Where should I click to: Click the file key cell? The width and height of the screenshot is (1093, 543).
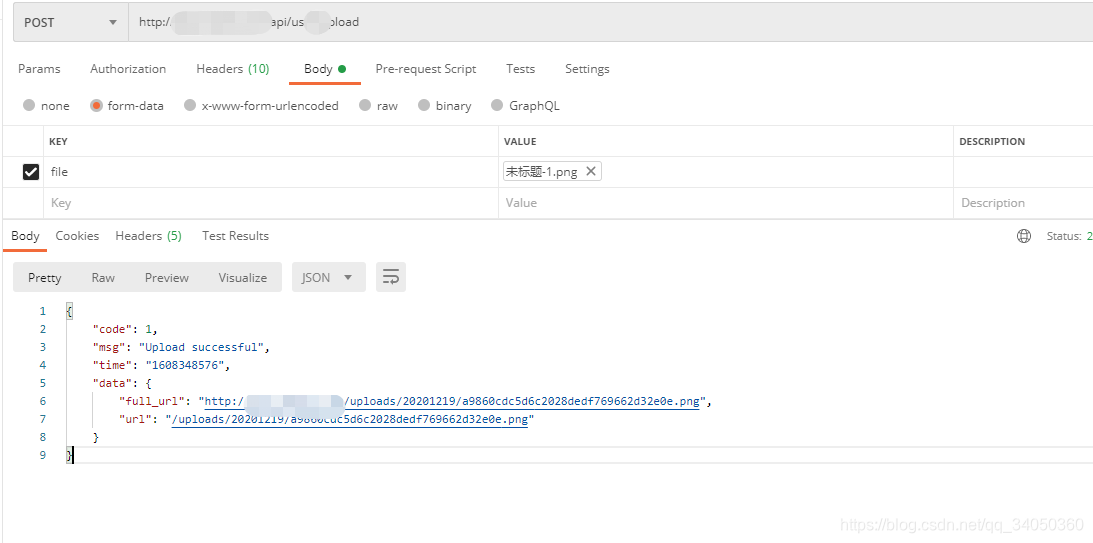[x=271, y=171]
